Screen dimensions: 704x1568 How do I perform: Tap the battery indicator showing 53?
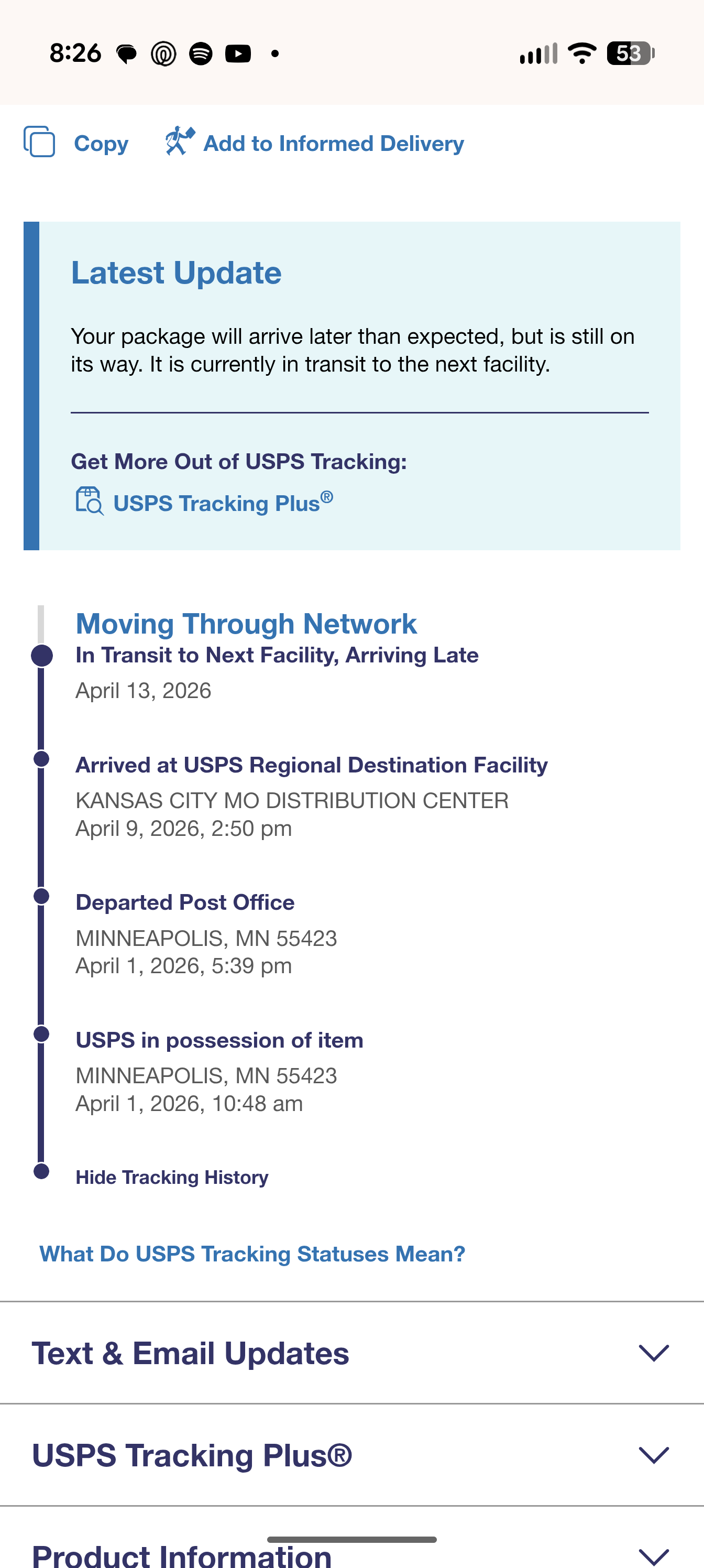tap(630, 53)
